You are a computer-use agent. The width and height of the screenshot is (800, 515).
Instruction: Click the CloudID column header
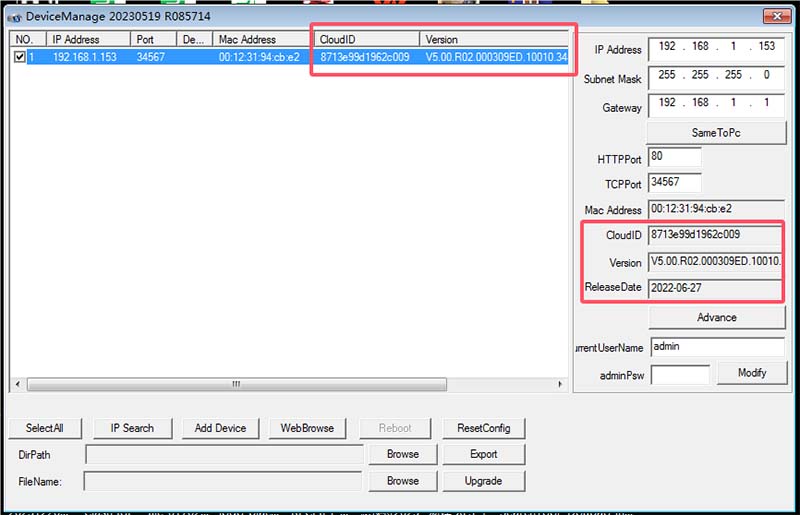(365, 39)
